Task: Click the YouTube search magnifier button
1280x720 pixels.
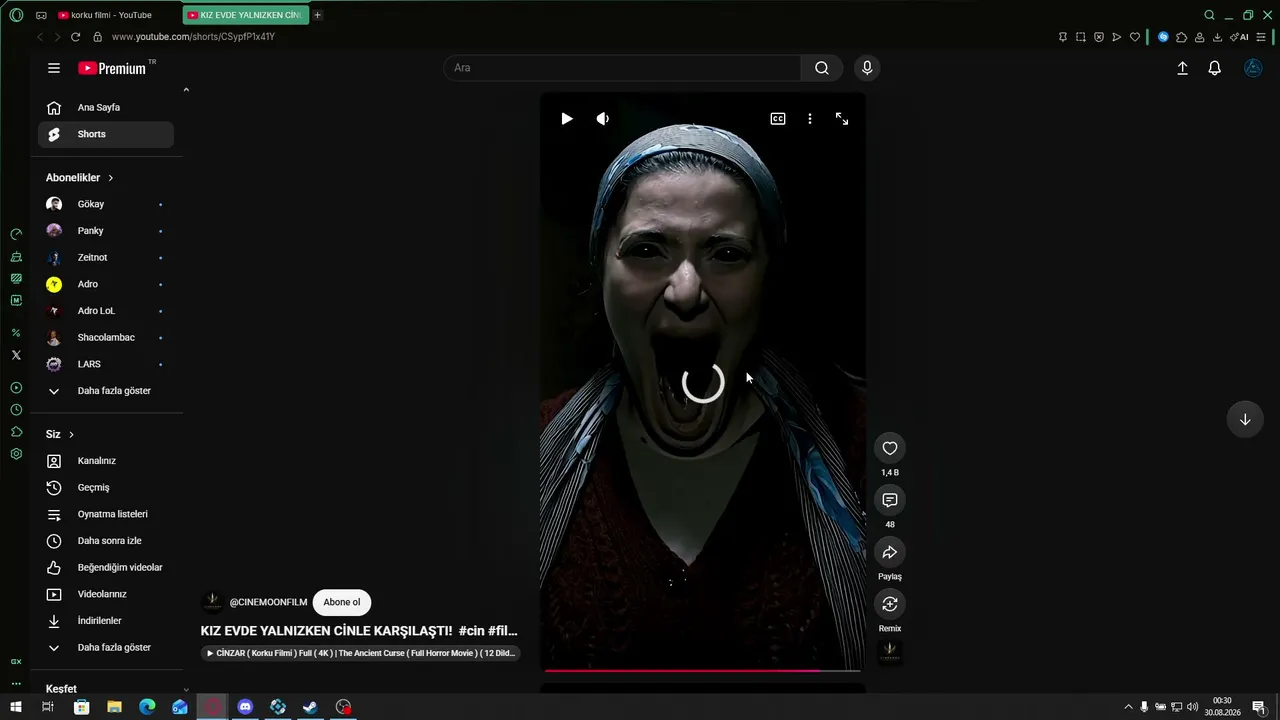Action: [x=822, y=68]
